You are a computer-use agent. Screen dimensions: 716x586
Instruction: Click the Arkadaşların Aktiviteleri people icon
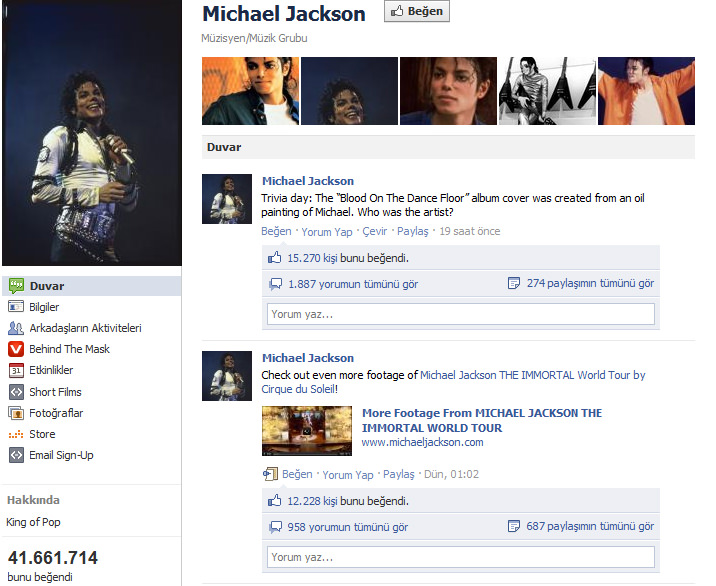pos(16,328)
